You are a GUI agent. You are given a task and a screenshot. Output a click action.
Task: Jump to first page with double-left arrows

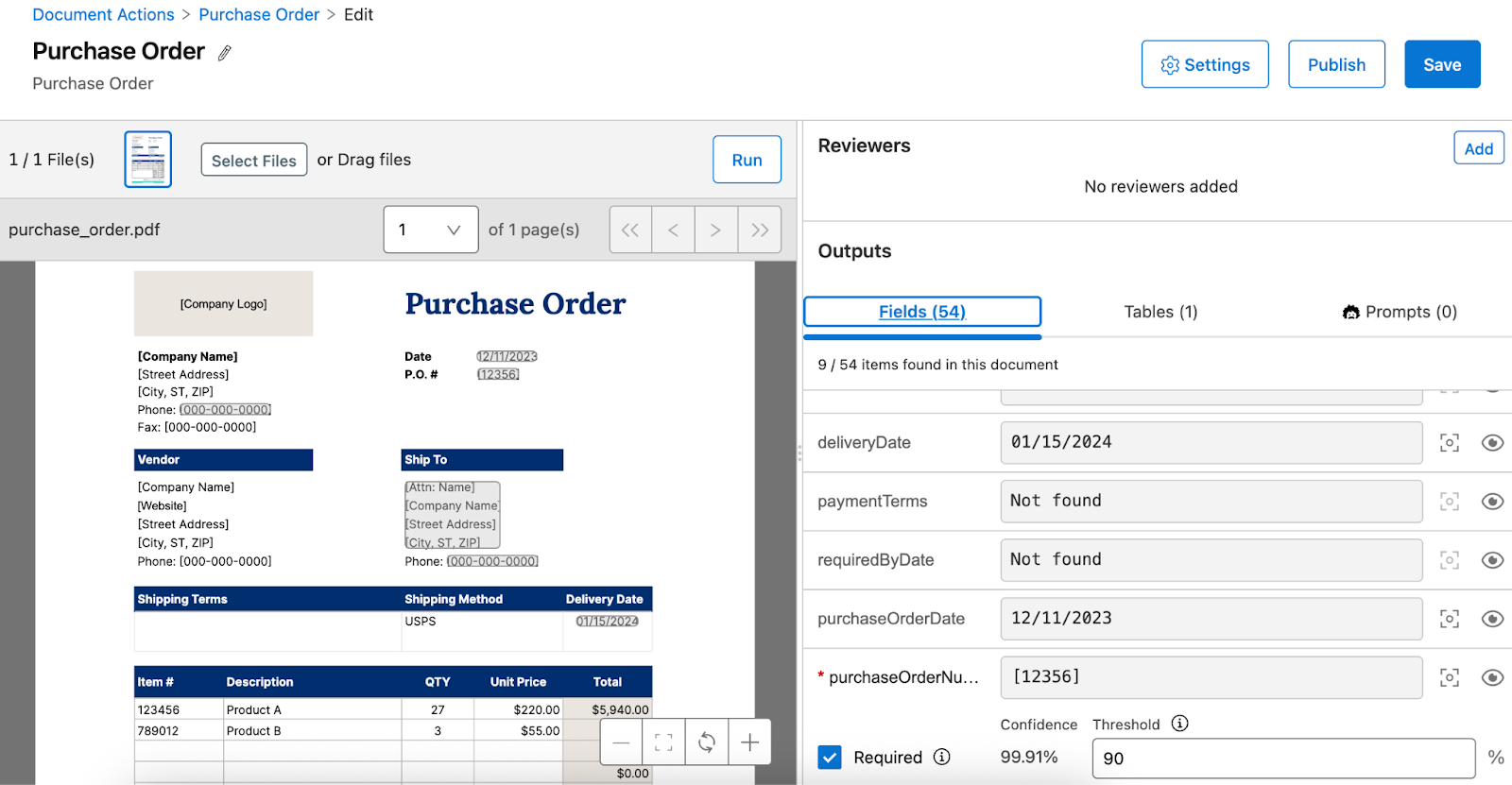pyautogui.click(x=630, y=230)
